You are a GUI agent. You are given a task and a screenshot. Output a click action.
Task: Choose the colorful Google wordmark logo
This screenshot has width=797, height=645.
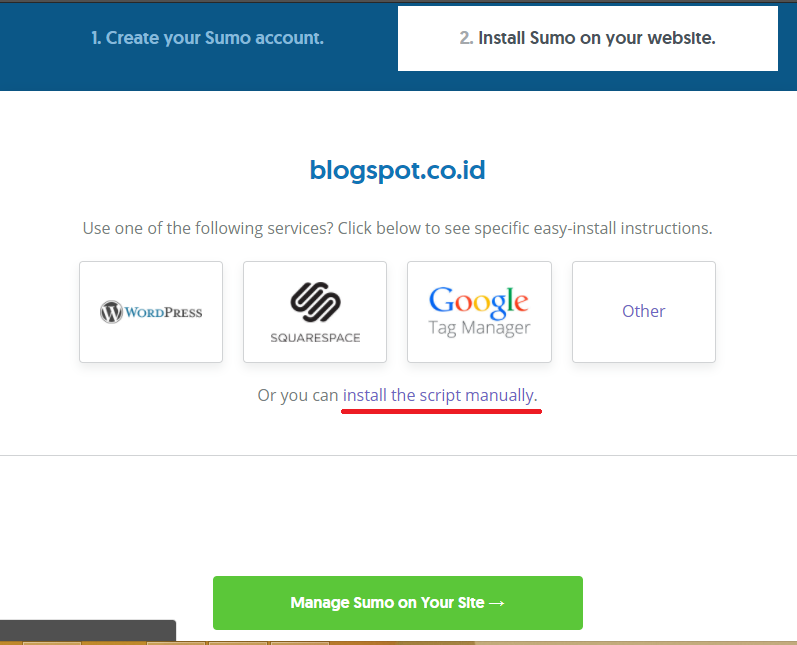479,301
